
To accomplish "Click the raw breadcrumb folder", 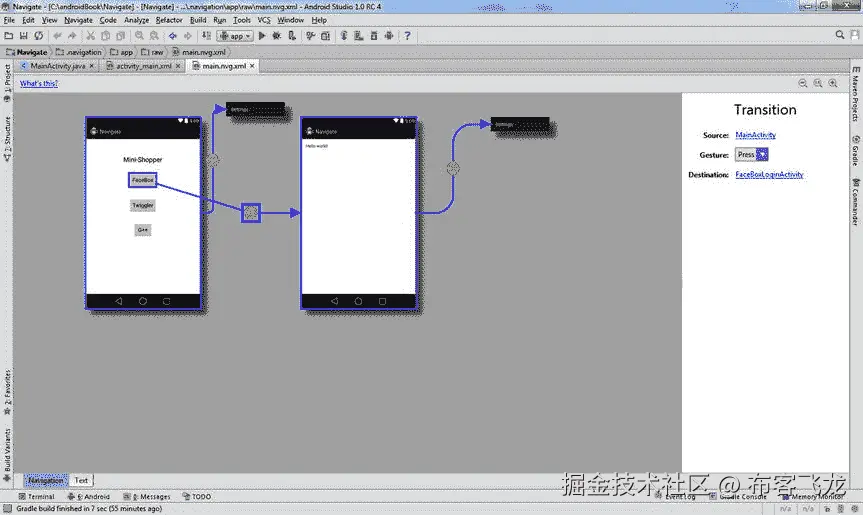I will 152,52.
